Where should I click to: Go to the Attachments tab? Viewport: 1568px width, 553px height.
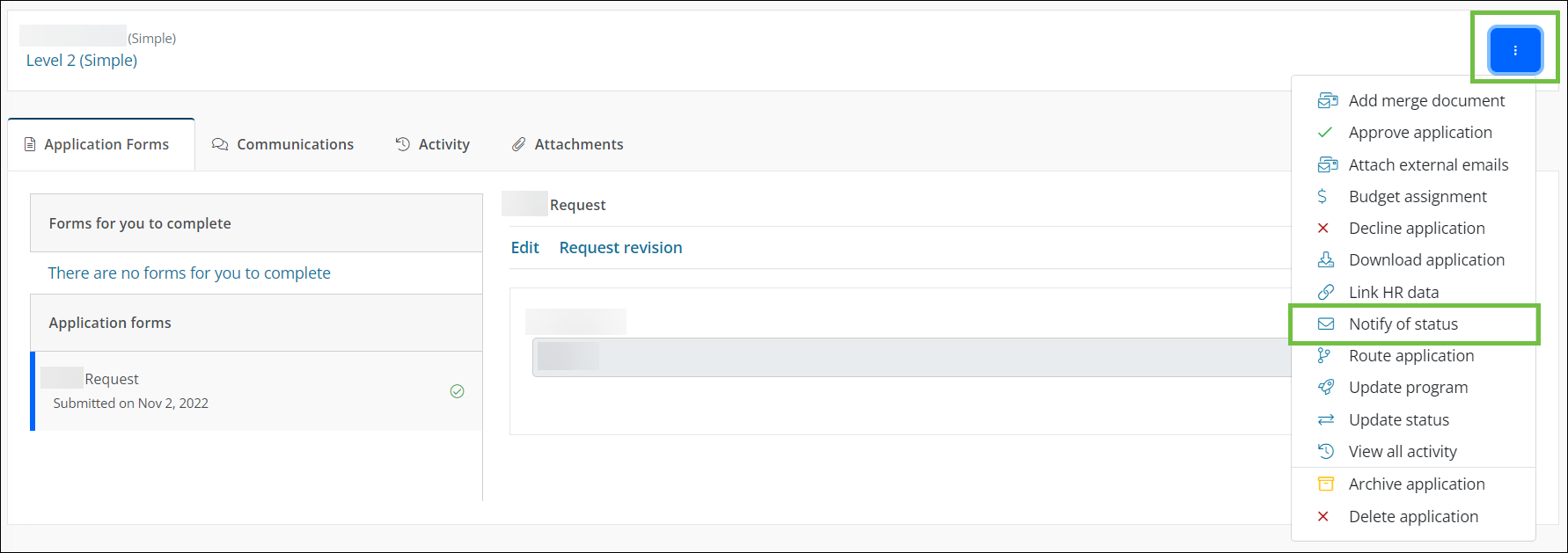pos(568,144)
